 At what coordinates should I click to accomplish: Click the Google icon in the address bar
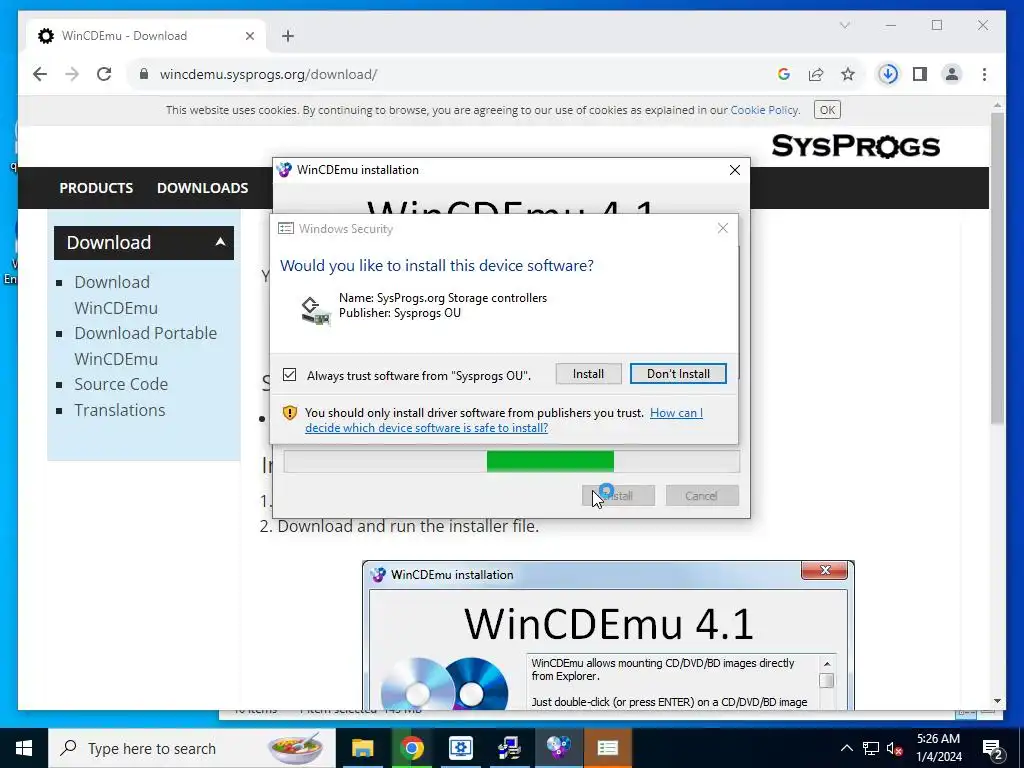click(784, 74)
